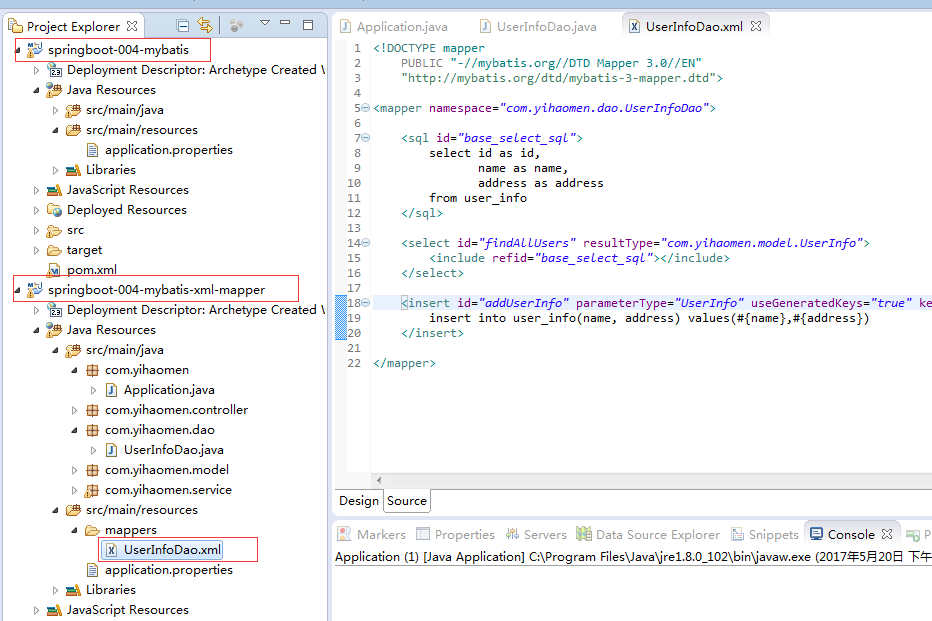The height and width of the screenshot is (621, 932).
Task: Collapse springboot-004-mybatis-xml-mapper project
Action: coord(17,291)
